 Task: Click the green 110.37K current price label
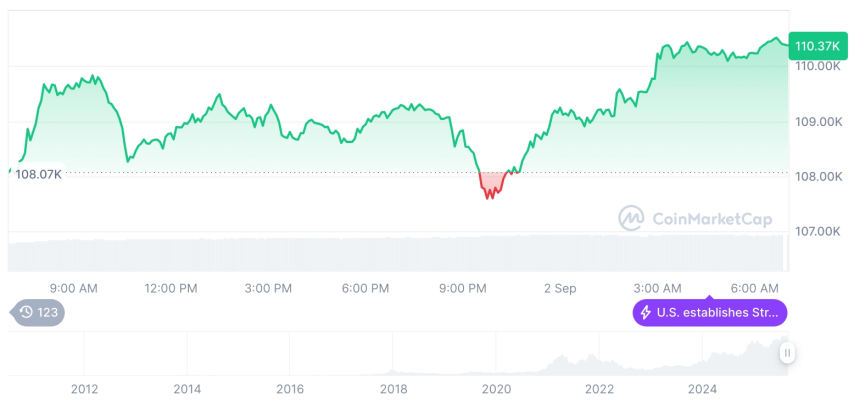[816, 45]
